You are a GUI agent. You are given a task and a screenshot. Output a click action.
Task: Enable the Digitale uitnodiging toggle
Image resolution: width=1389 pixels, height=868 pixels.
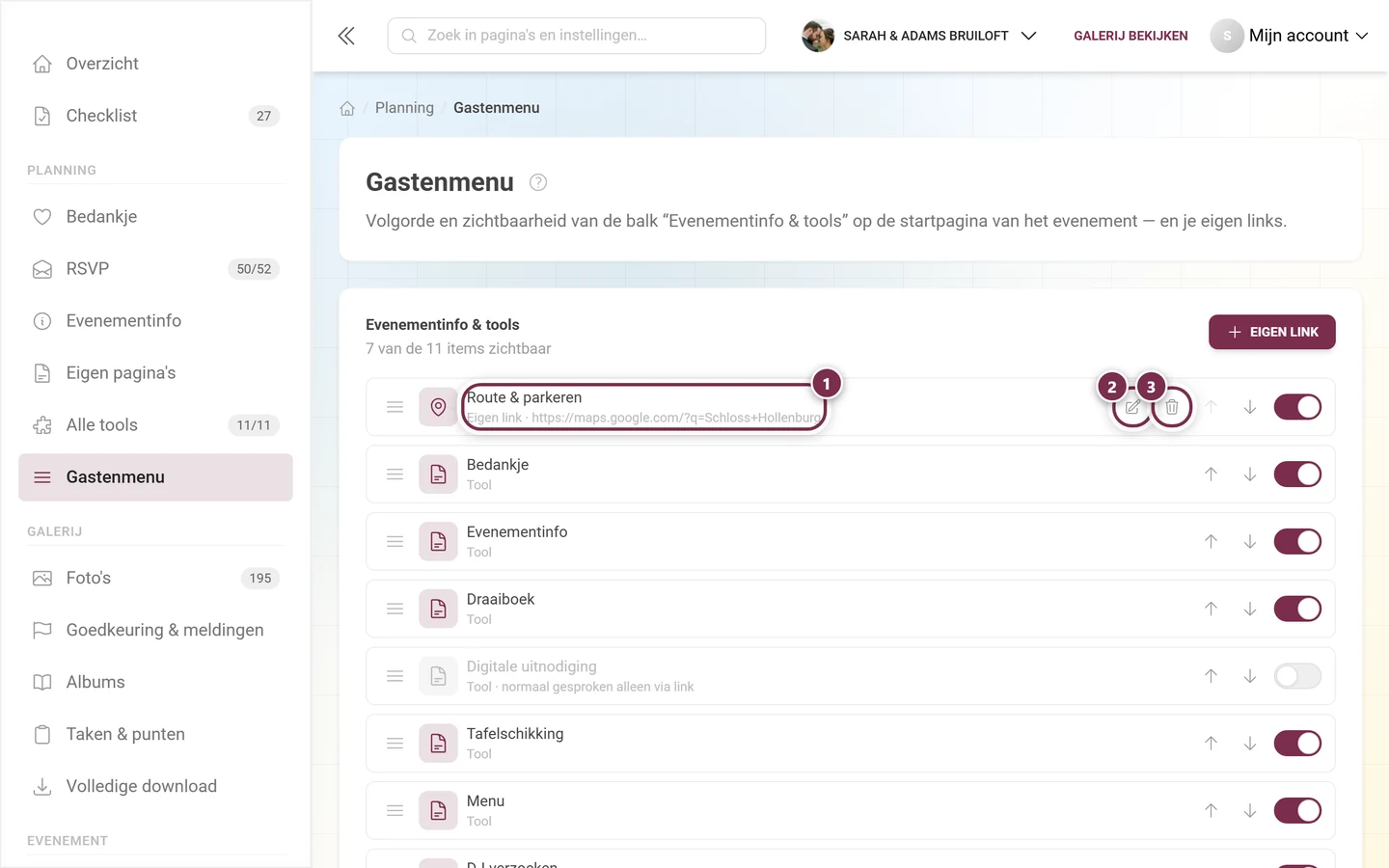point(1297,676)
